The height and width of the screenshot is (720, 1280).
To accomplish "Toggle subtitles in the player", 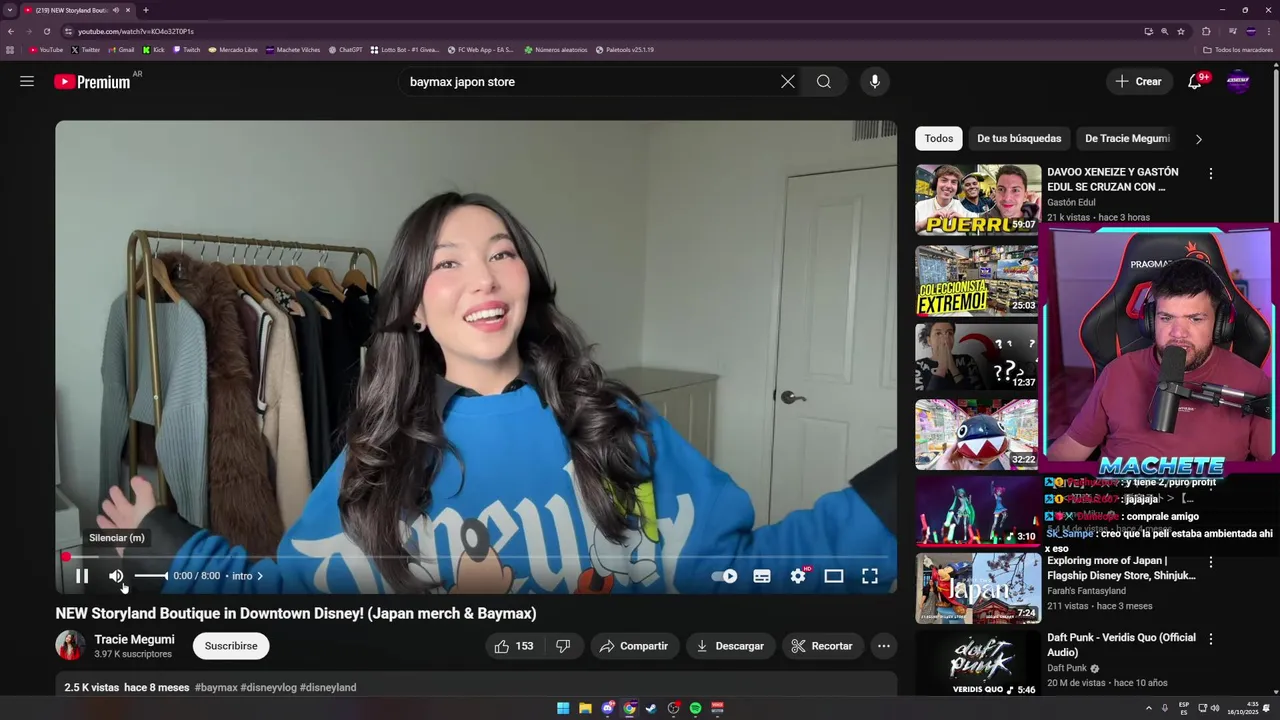I will pyautogui.click(x=762, y=576).
